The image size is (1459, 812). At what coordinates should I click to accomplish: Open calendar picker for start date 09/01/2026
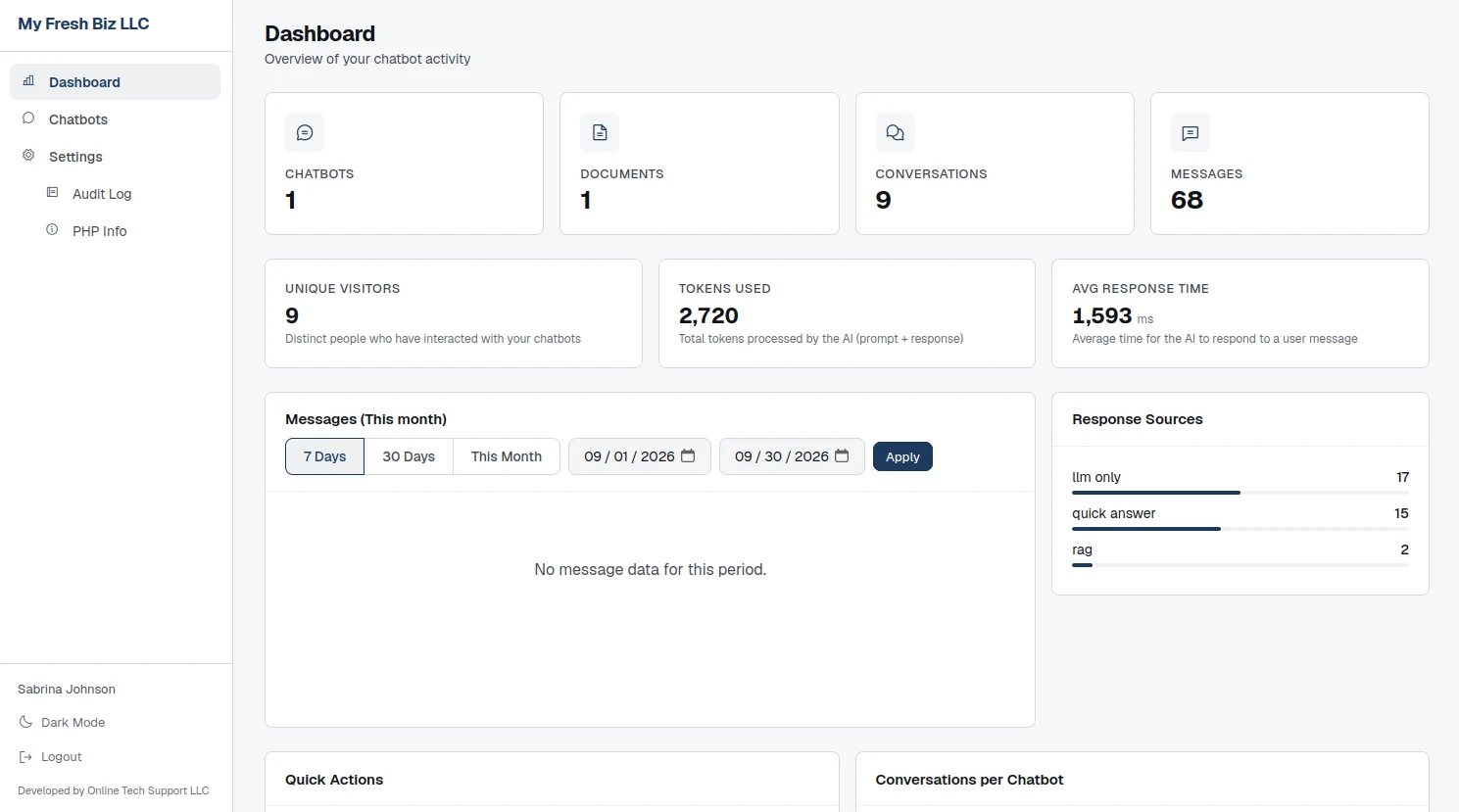pos(688,456)
